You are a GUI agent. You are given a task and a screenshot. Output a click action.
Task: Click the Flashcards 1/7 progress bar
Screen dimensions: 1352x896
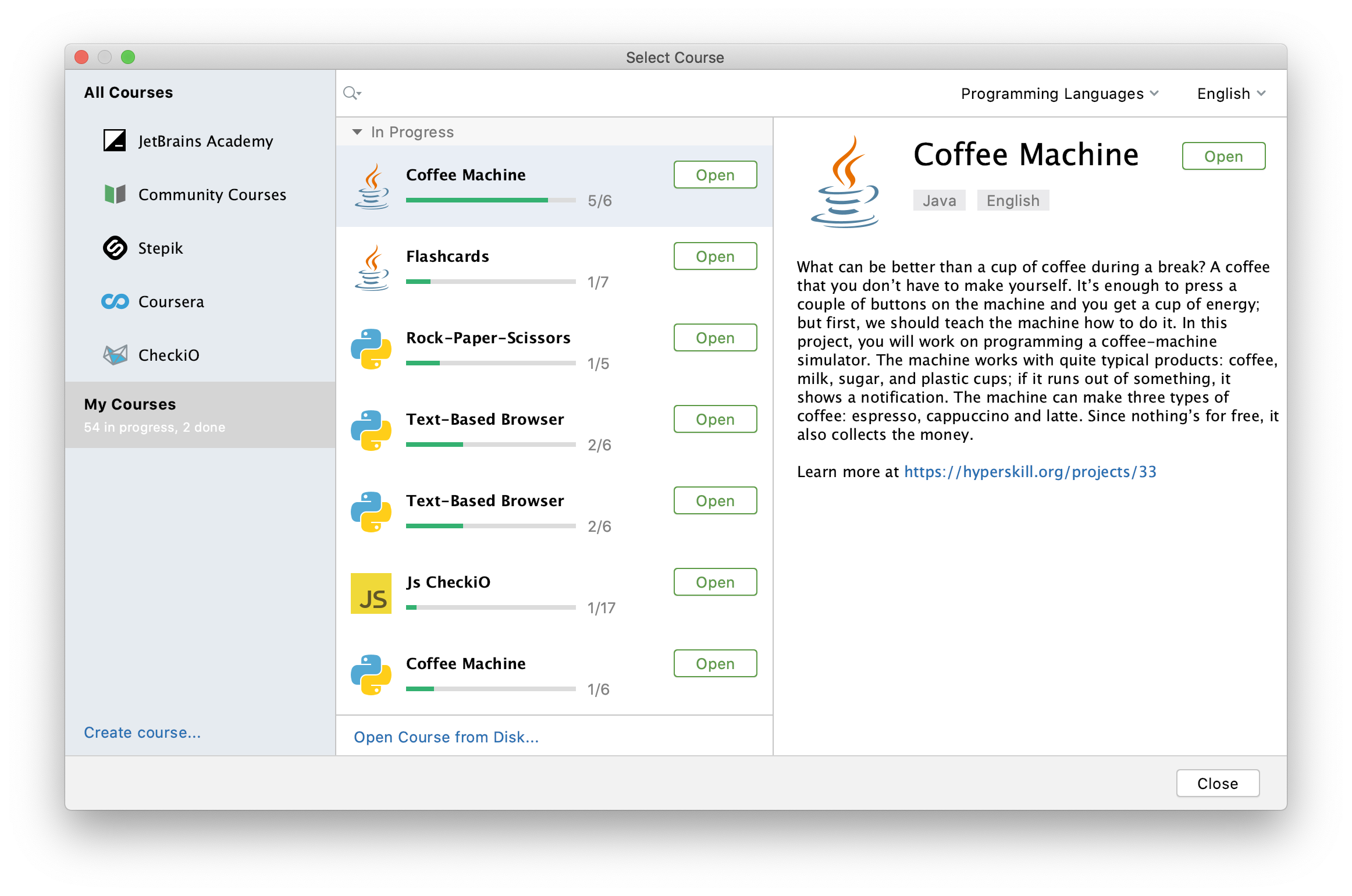coord(491,282)
